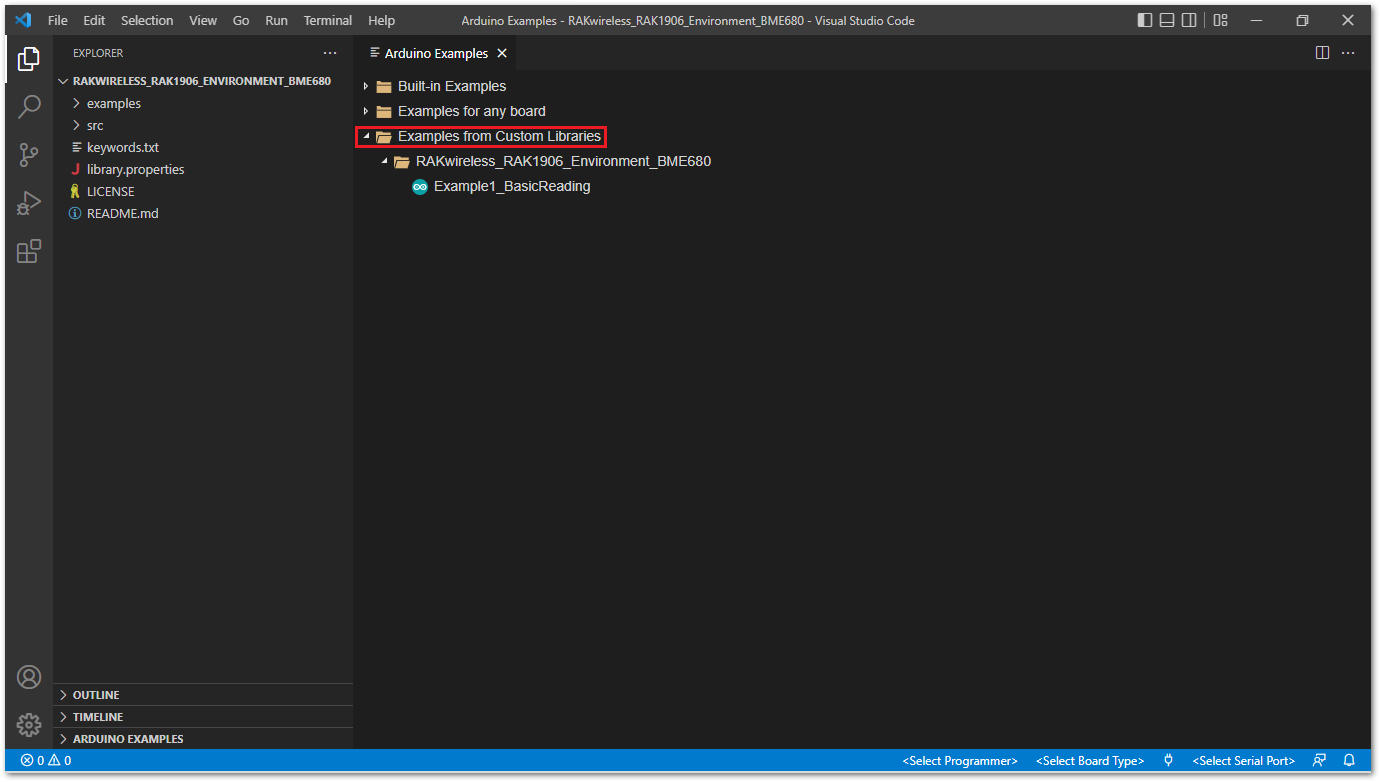Open the LICENSE file name
Image resolution: width=1380 pixels, height=782 pixels.
coord(111,191)
